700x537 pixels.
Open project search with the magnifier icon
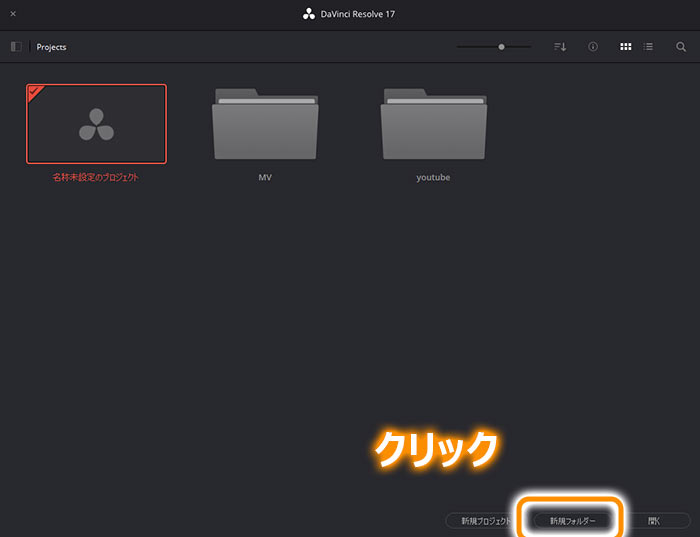(x=680, y=46)
